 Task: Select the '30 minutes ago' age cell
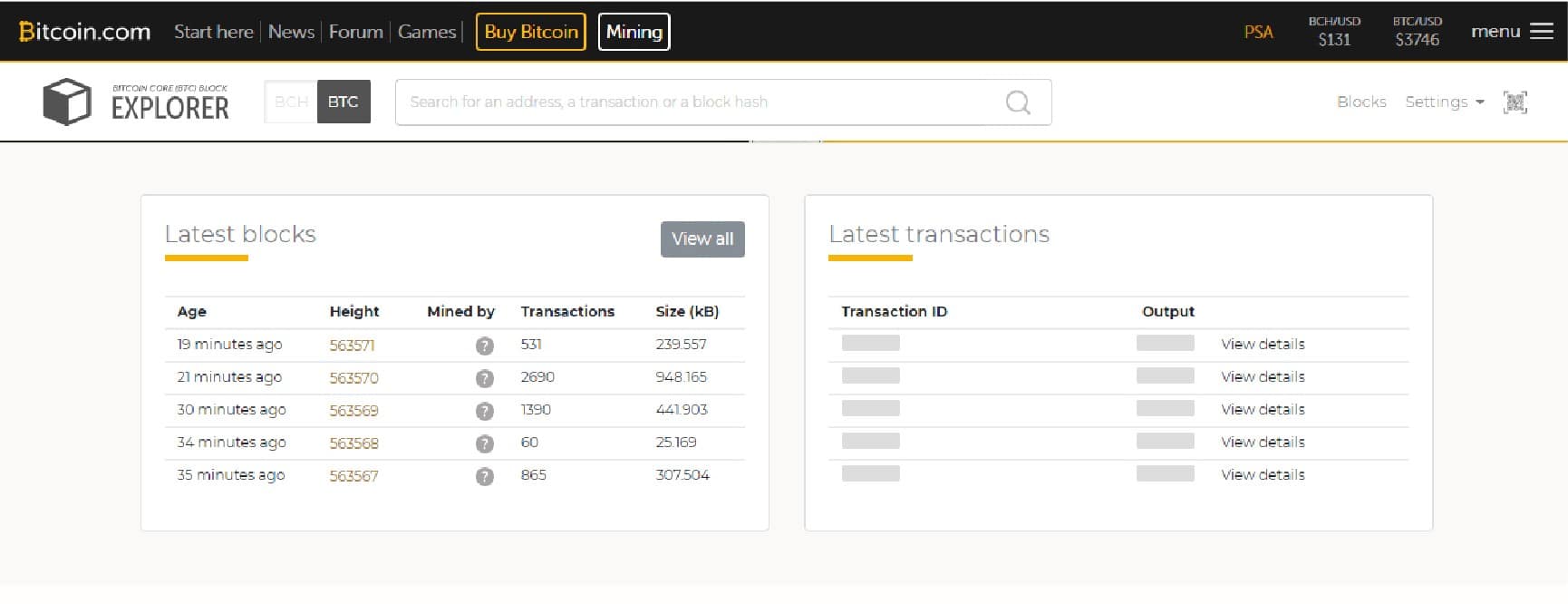[231, 410]
